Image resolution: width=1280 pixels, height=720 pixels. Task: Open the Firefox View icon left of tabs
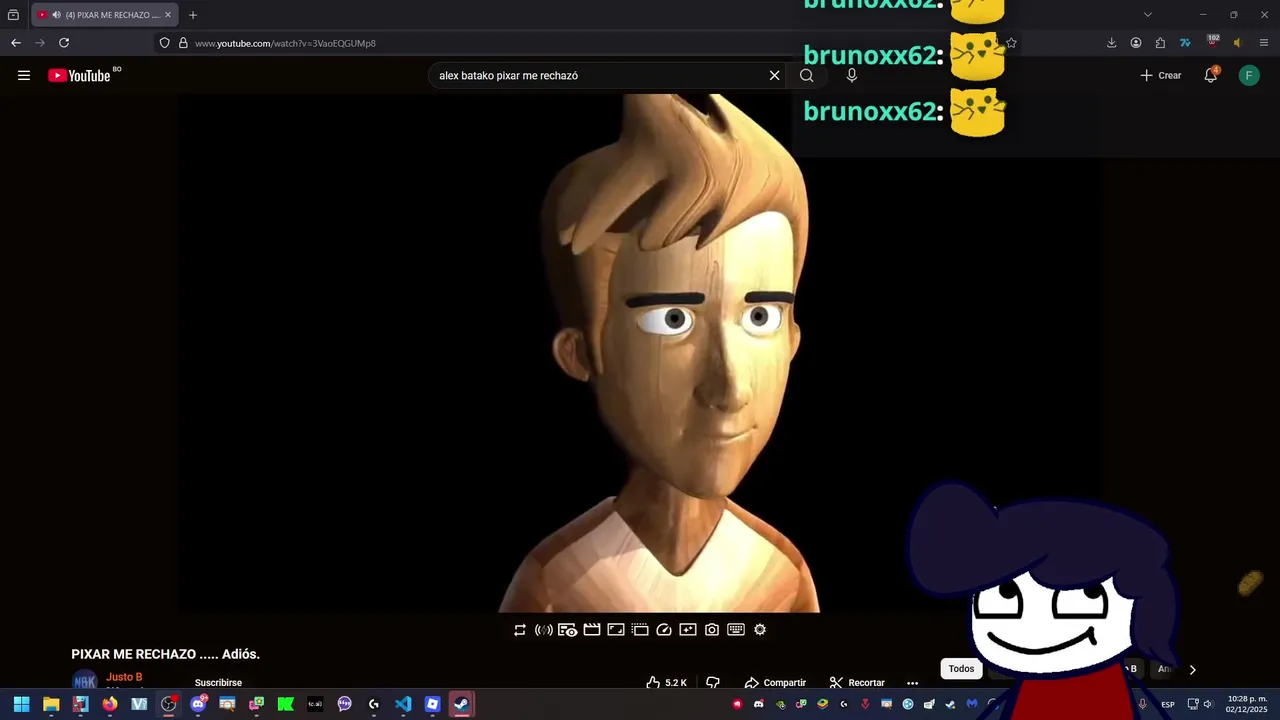(13, 15)
